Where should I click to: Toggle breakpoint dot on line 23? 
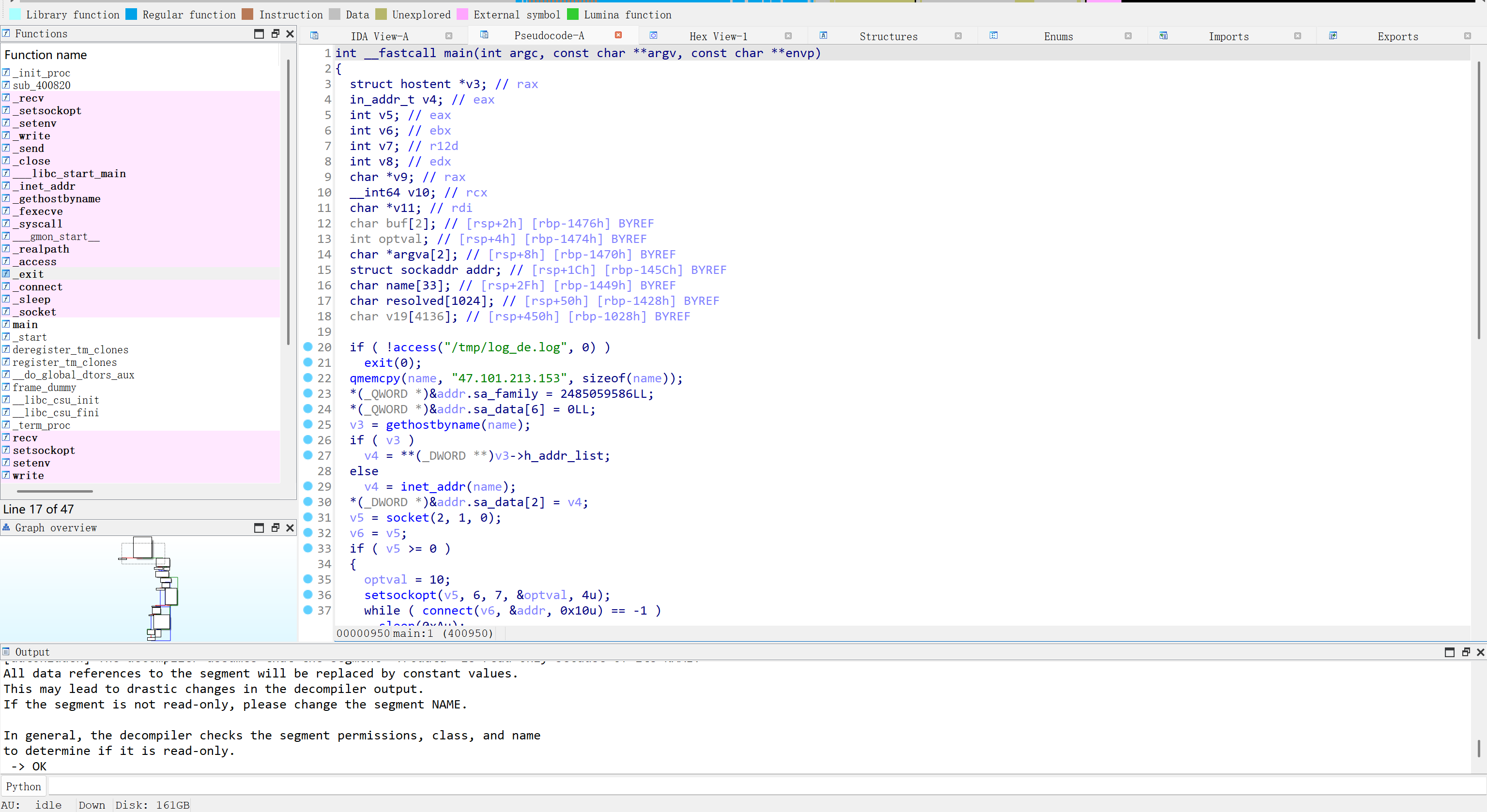point(308,393)
